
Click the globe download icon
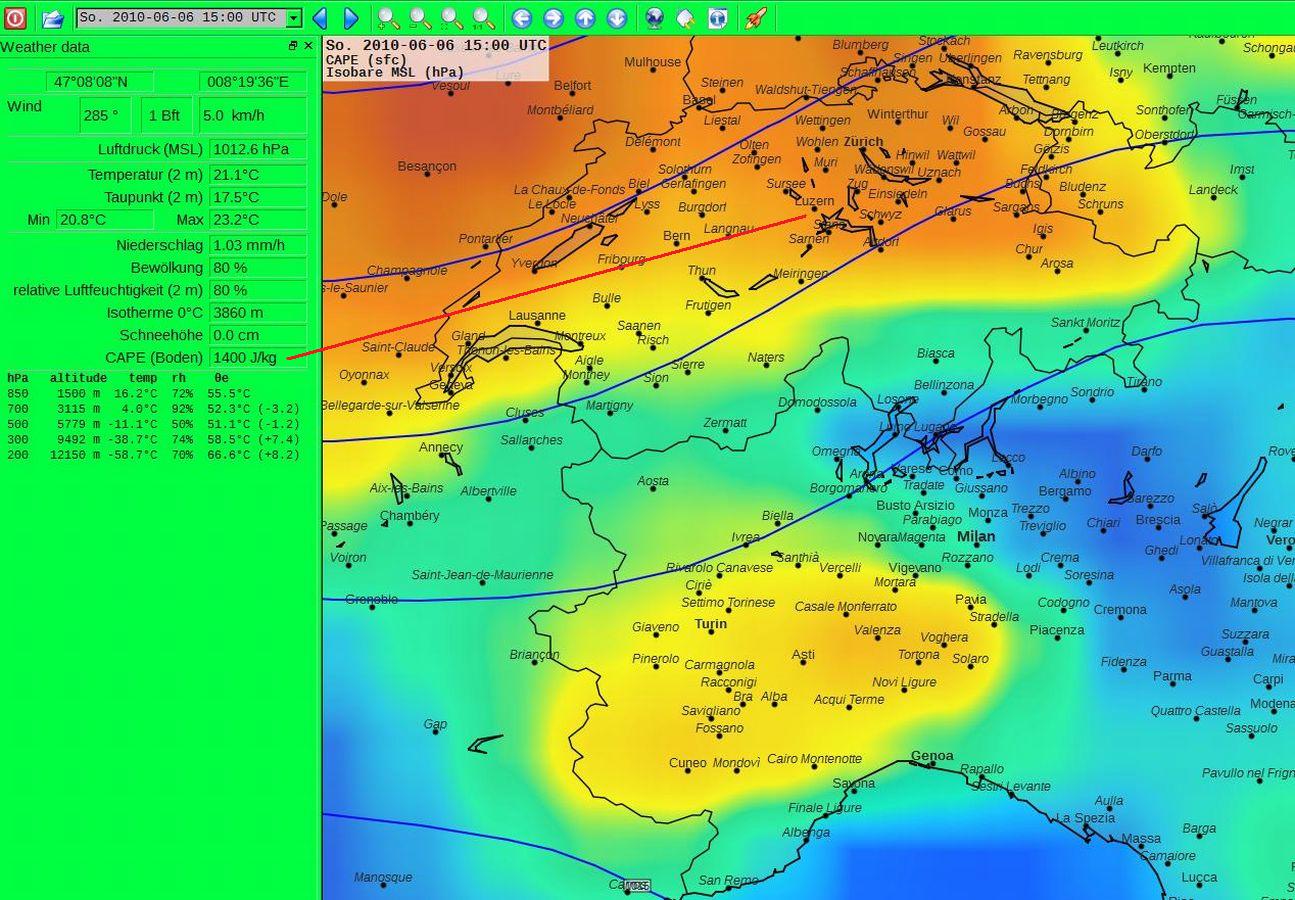click(x=654, y=18)
